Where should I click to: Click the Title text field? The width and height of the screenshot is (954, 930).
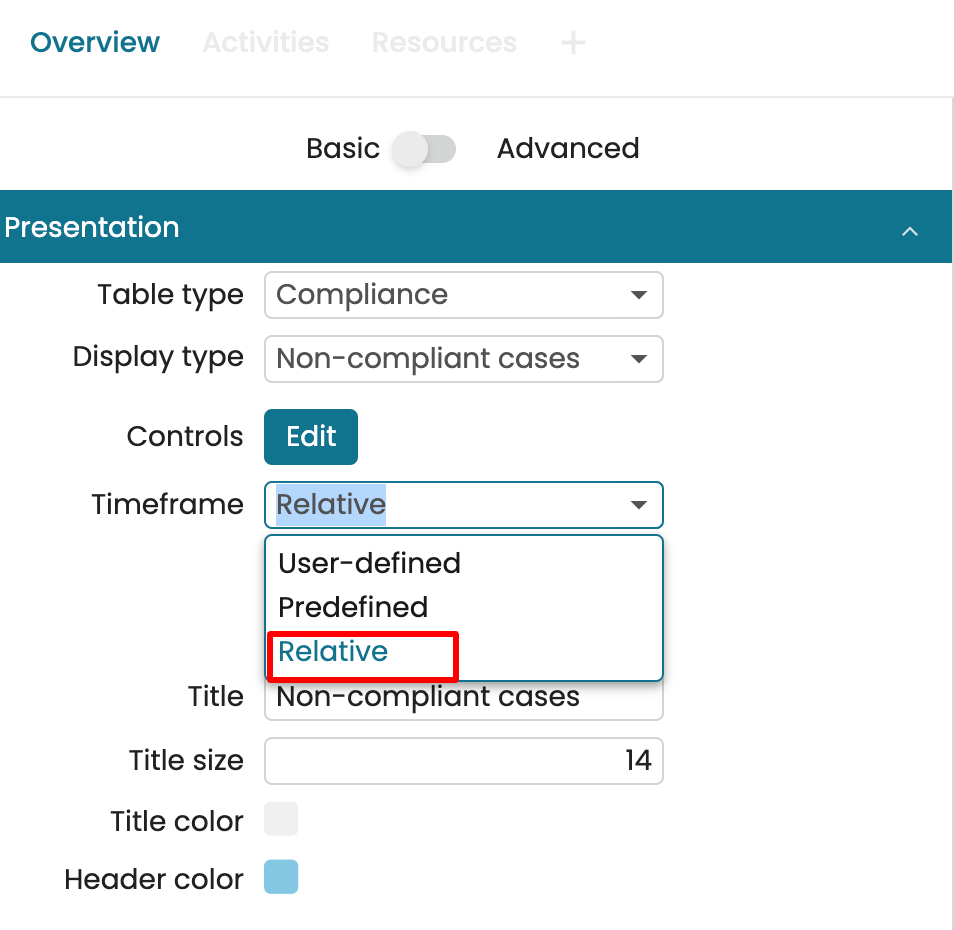pos(463,699)
